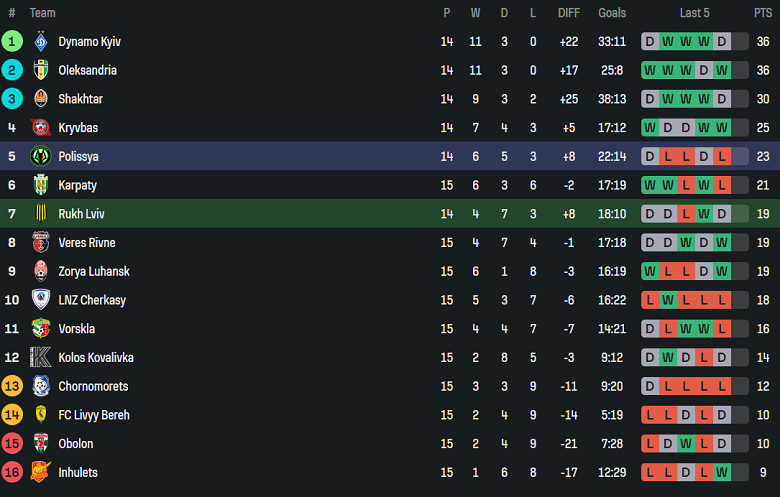Click Chornomorets' orange position 13 badge
780x497 pixels.
[12, 386]
